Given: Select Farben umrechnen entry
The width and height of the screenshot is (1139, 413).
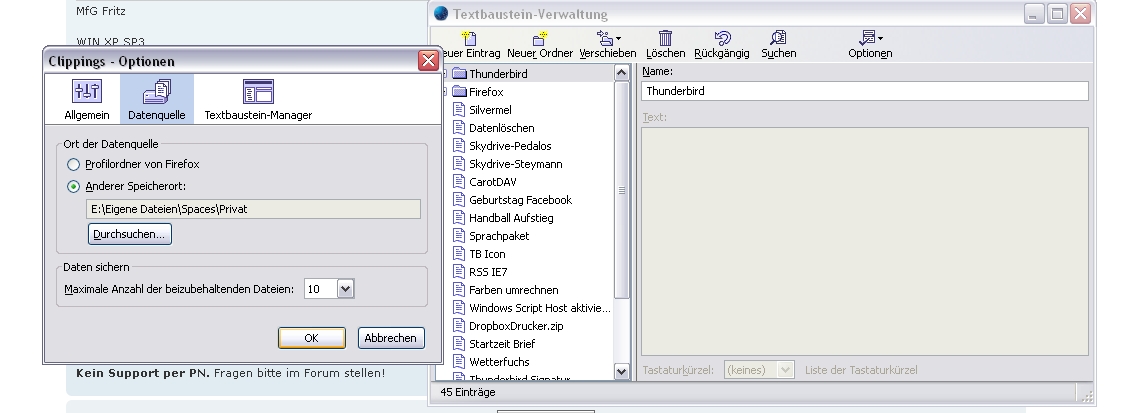Looking at the screenshot, I should (x=514, y=290).
